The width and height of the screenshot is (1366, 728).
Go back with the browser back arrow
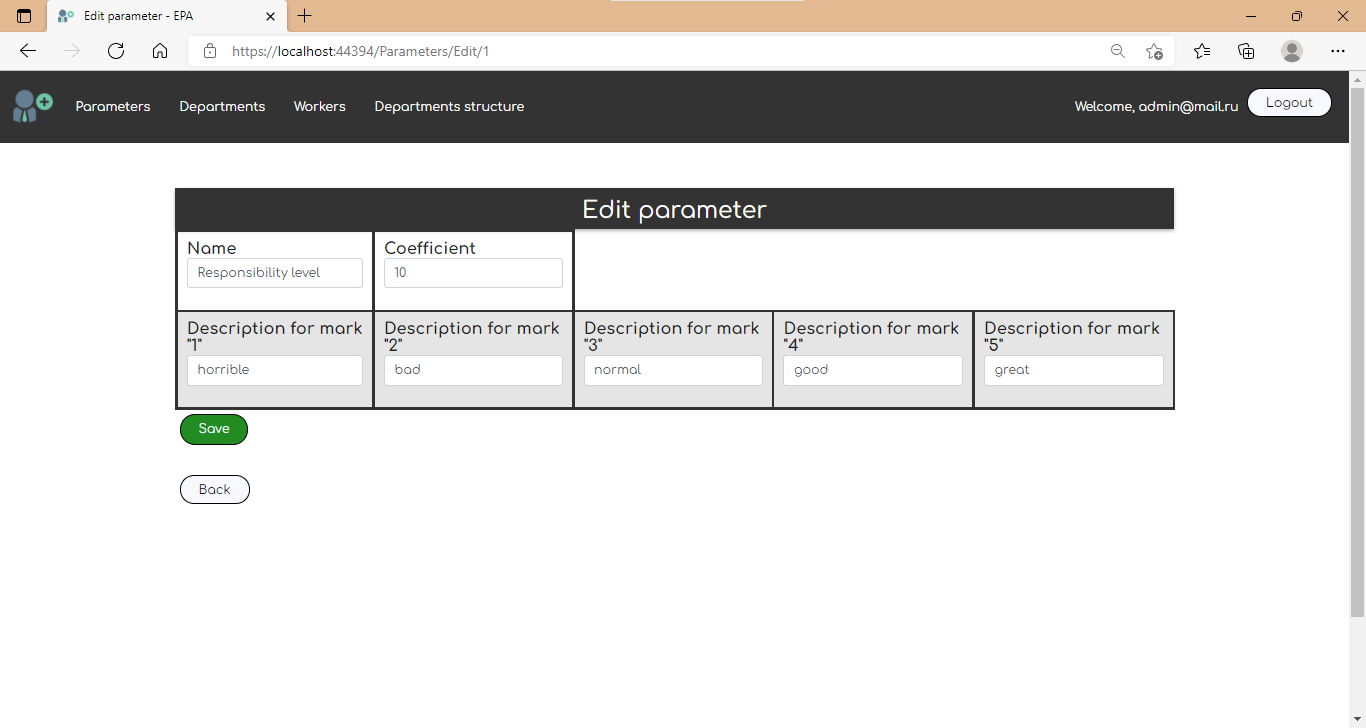tap(28, 51)
